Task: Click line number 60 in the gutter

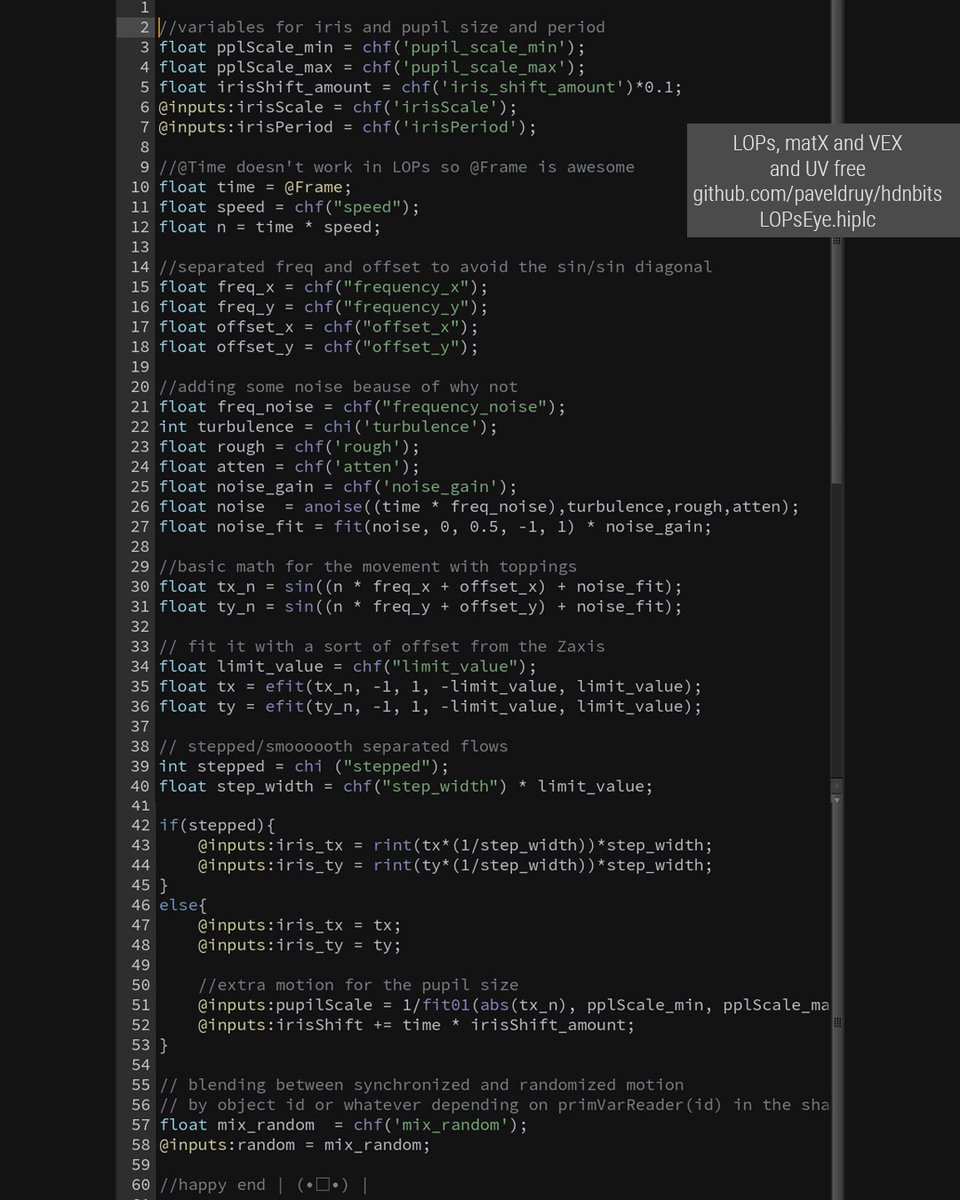Action: [140, 1185]
